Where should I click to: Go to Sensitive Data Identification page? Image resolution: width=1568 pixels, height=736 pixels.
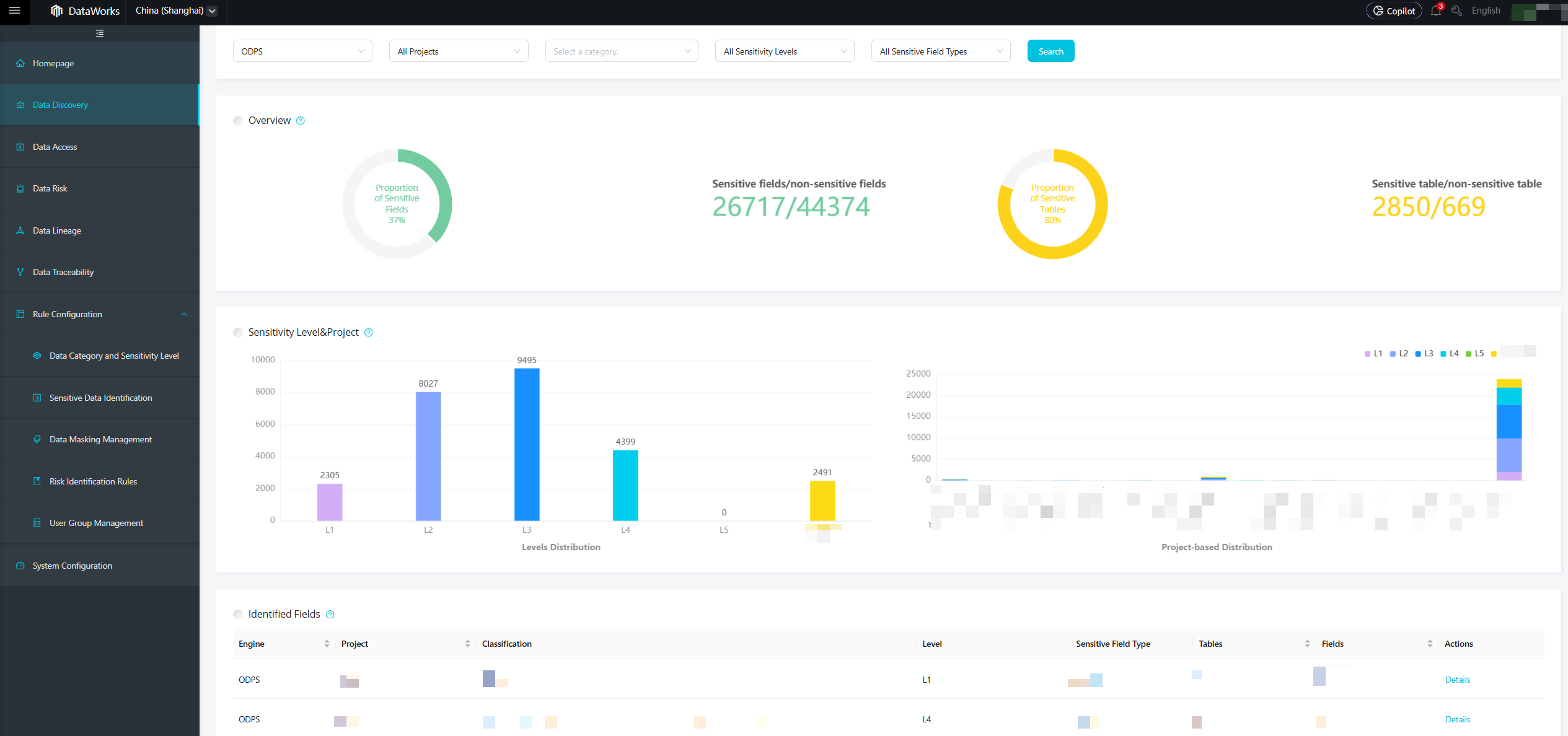(100, 398)
